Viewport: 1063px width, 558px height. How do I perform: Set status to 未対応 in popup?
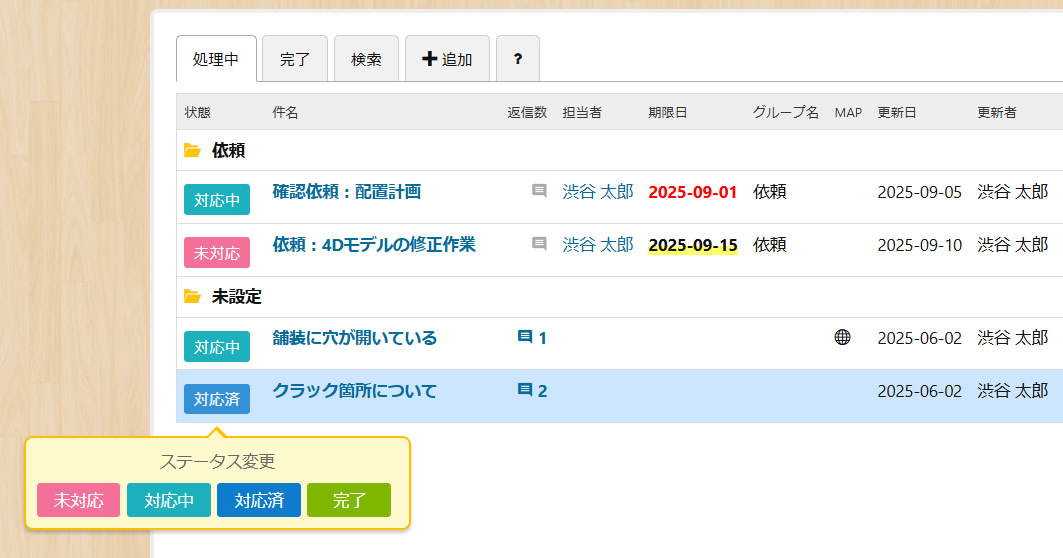(x=78, y=500)
